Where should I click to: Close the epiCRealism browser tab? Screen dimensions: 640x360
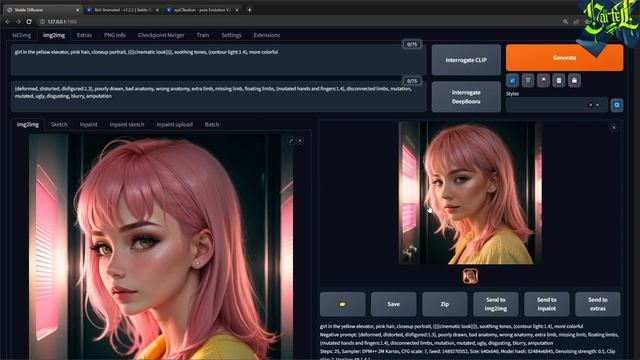(x=237, y=10)
